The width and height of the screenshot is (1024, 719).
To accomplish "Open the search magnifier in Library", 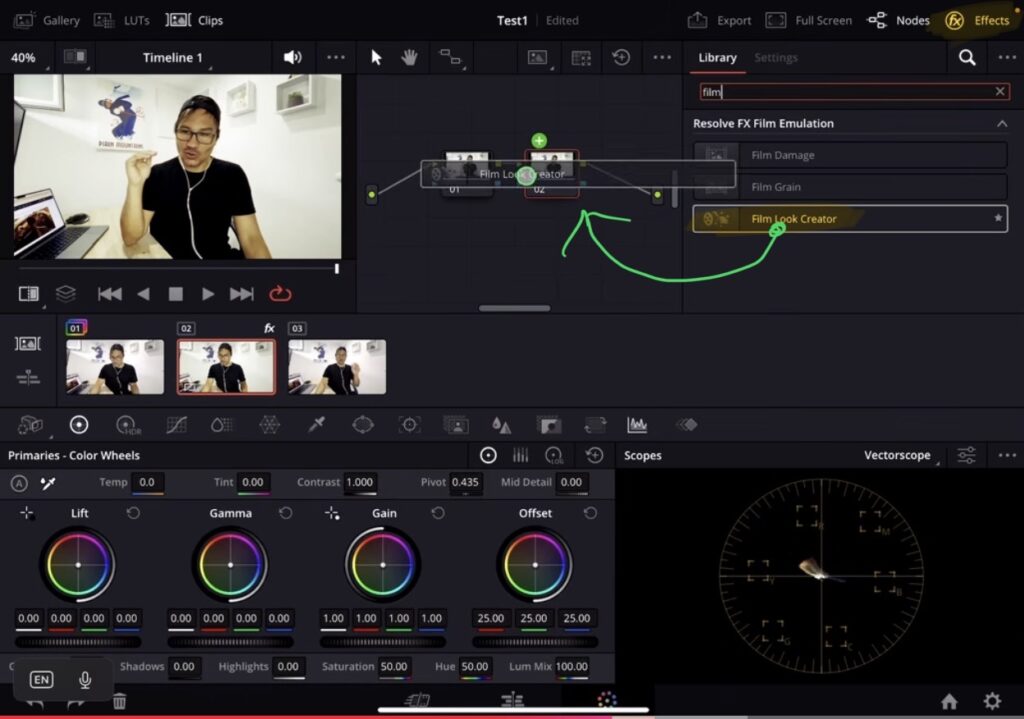I will pos(967,57).
